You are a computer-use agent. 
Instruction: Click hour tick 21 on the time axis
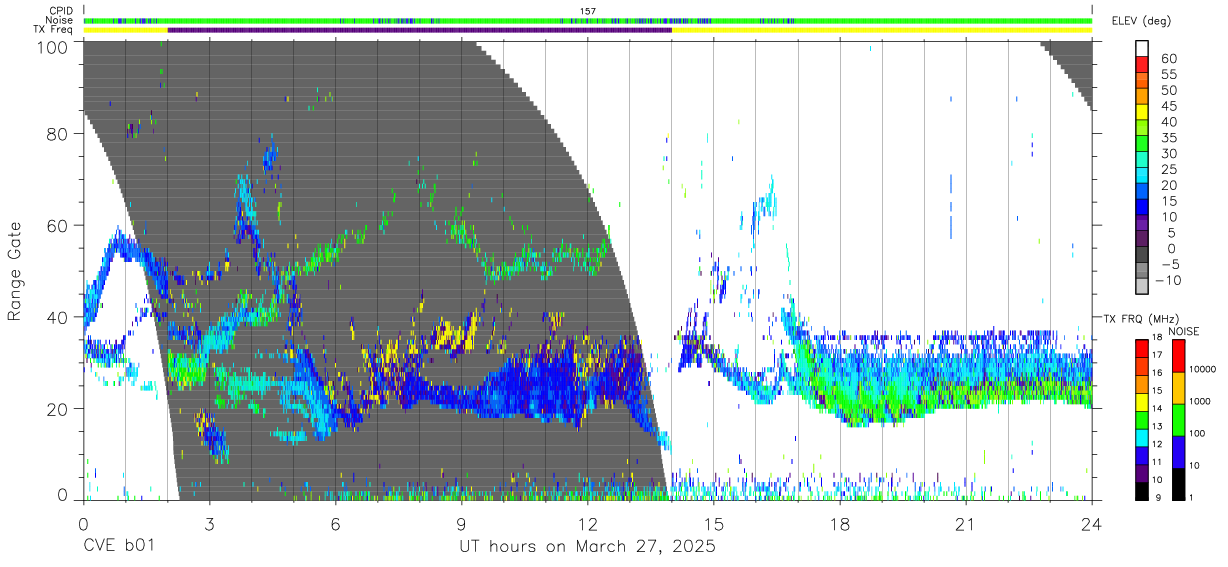tap(966, 523)
